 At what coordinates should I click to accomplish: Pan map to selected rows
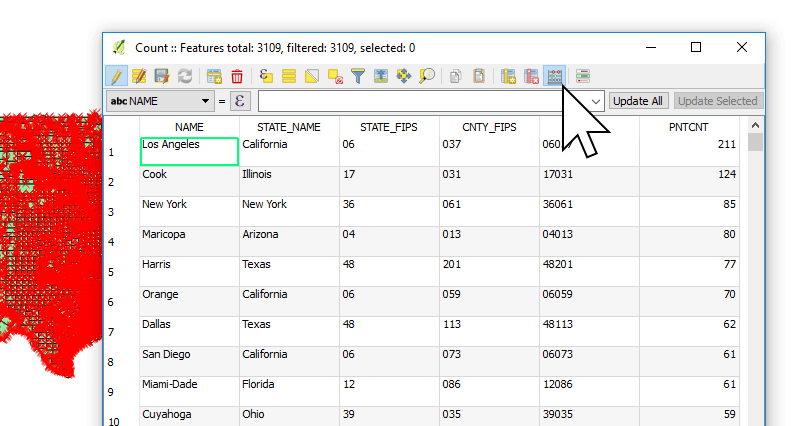click(x=404, y=76)
